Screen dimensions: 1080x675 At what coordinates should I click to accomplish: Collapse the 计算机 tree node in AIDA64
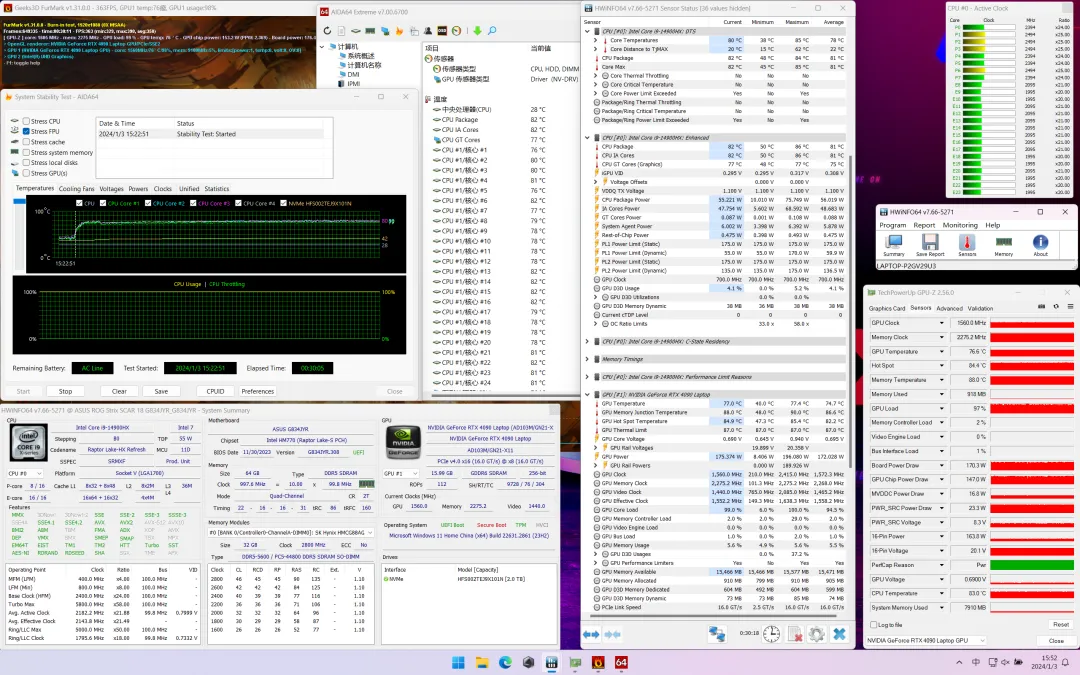(322, 47)
